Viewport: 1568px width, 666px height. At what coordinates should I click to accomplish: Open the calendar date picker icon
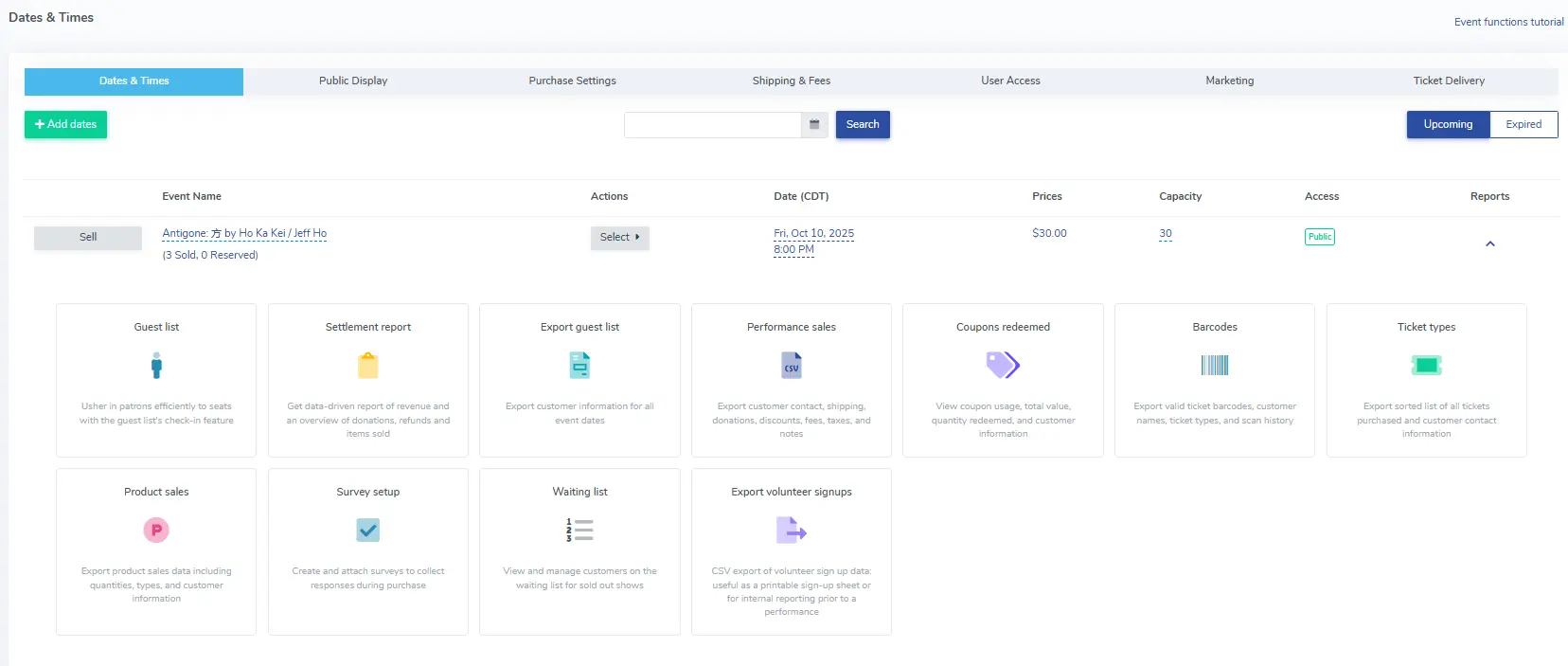[x=814, y=125]
